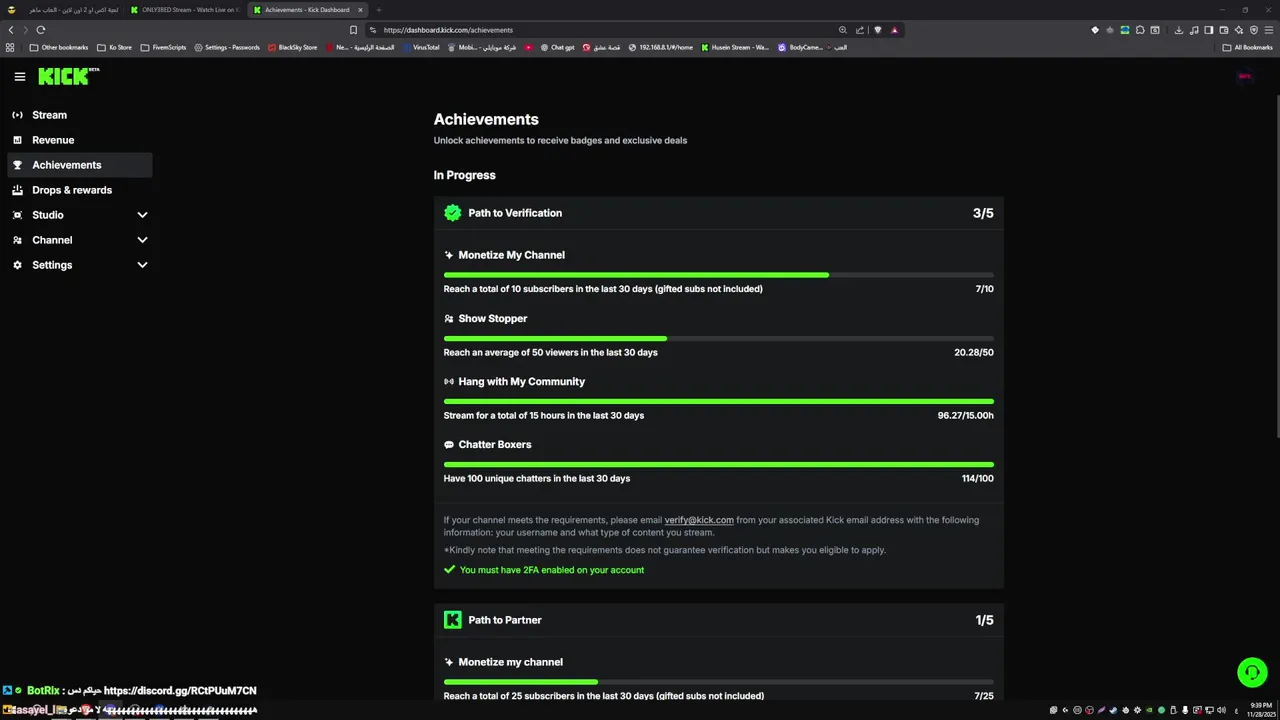
Task: Click the verify@kick.com email link
Action: click(699, 520)
